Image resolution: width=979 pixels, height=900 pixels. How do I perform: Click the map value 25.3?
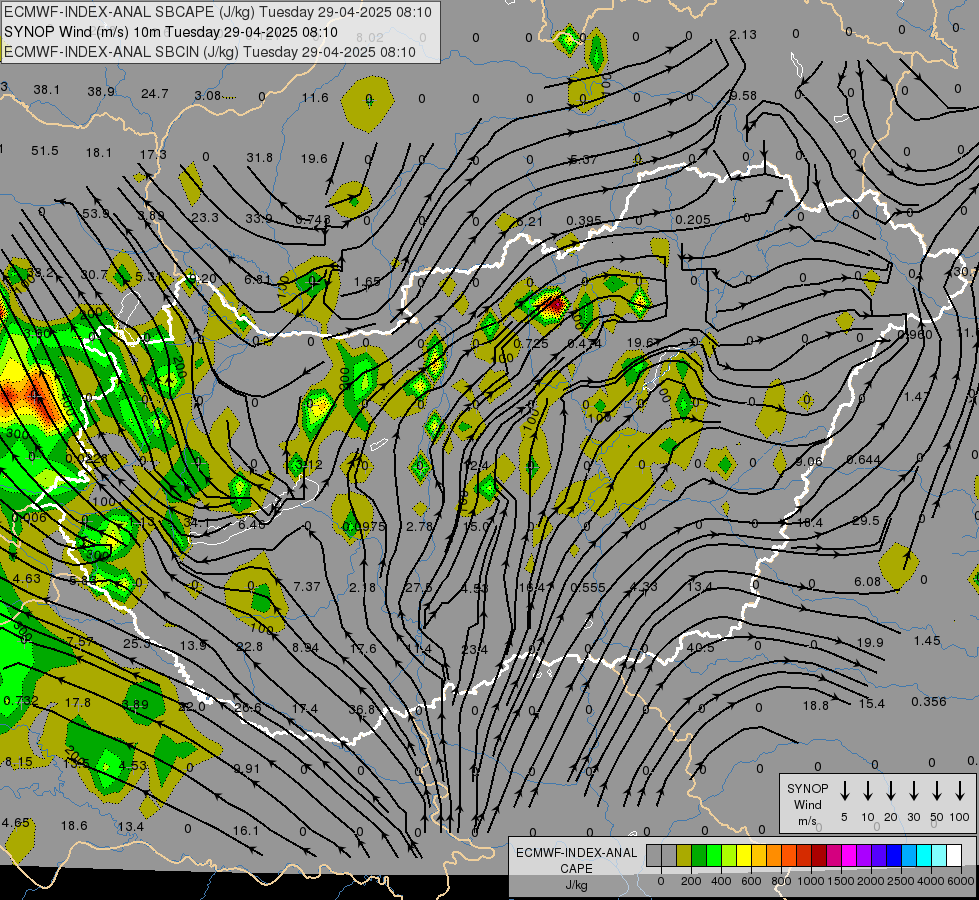pos(136,643)
